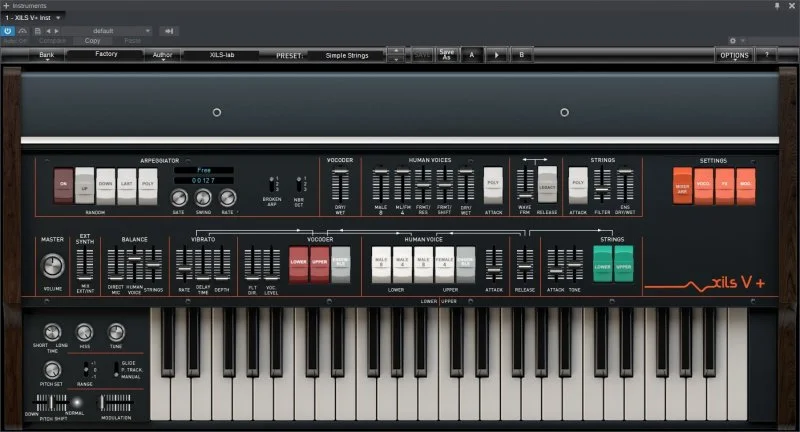The width and height of the screenshot is (800, 432).
Task: Open the Bank dropdown menu
Action: (46, 55)
